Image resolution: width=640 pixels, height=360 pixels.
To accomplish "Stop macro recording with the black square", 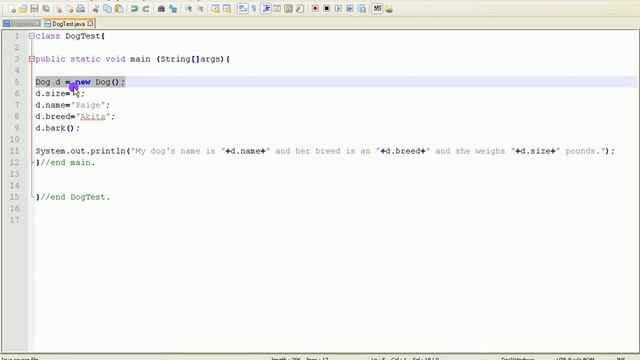I will click(327, 9).
